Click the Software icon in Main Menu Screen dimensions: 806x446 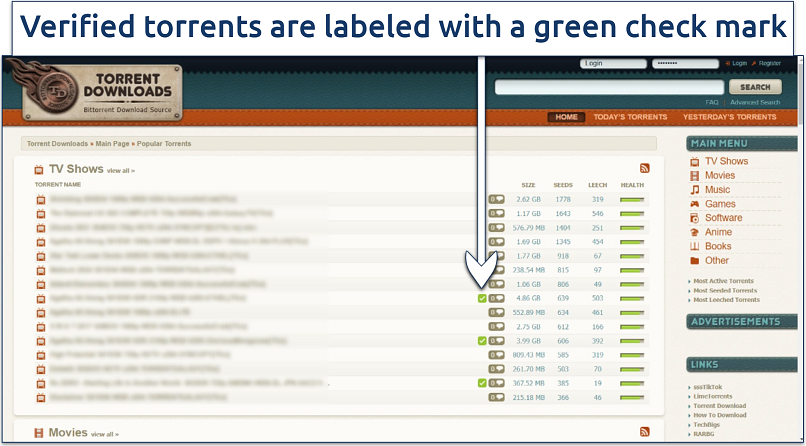[x=695, y=218]
